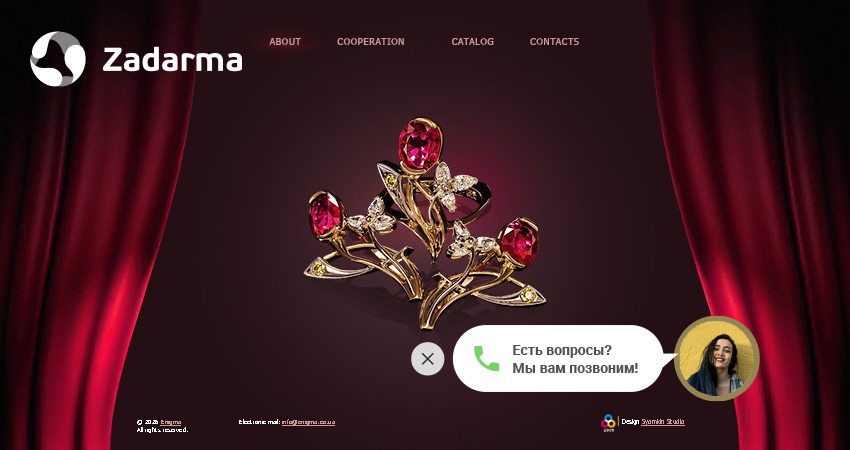Viewport: 850px width, 450px height.
Task: Select the left ruby ring
Action: click(325, 214)
